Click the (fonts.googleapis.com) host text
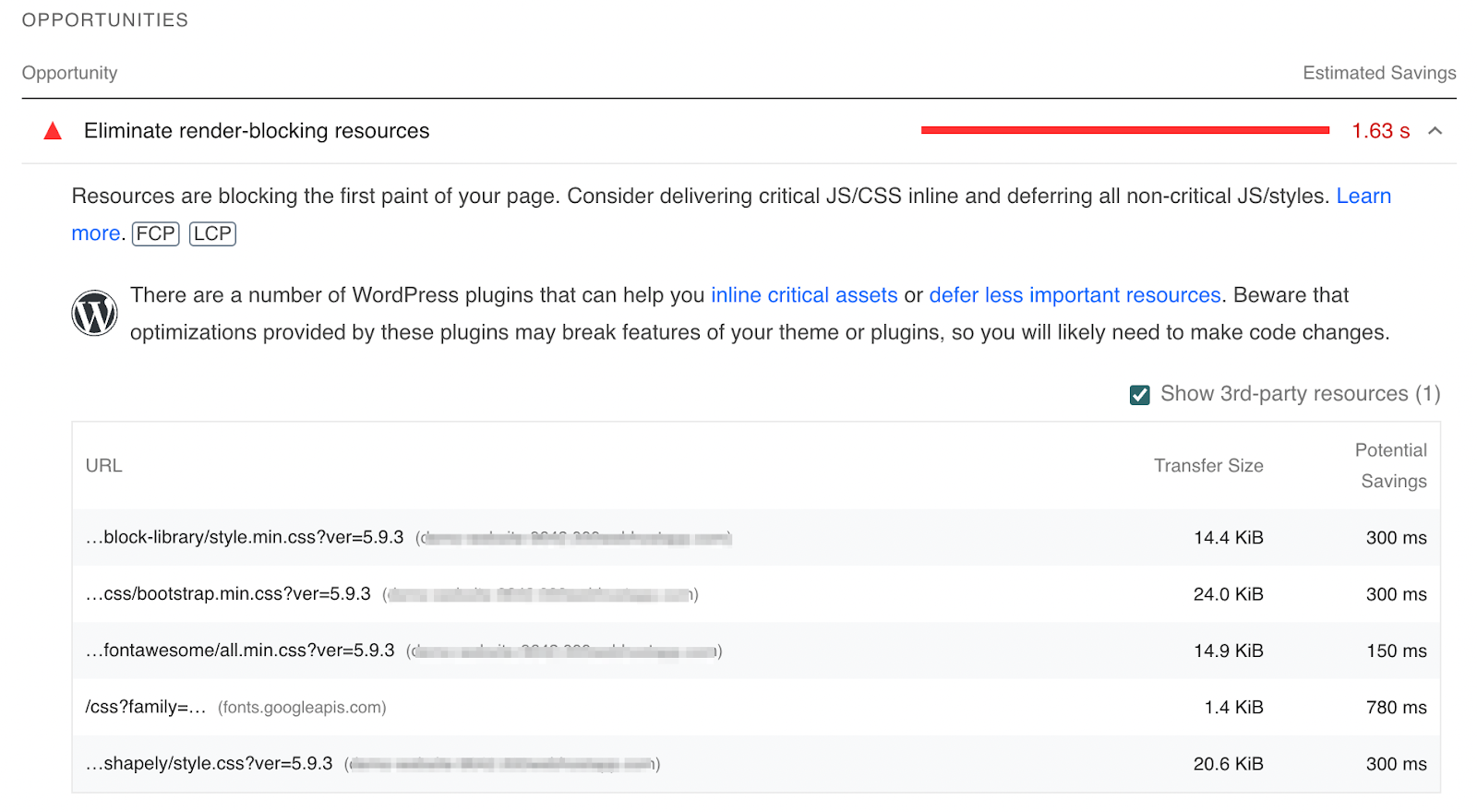Viewport: 1477px width, 812px height. [x=302, y=708]
